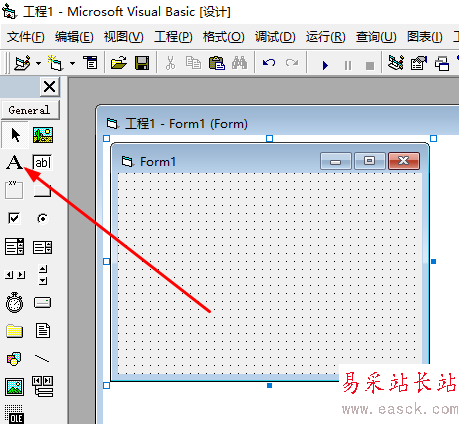
Task: Open the Menu Editor from toolbar
Action: pos(90,63)
